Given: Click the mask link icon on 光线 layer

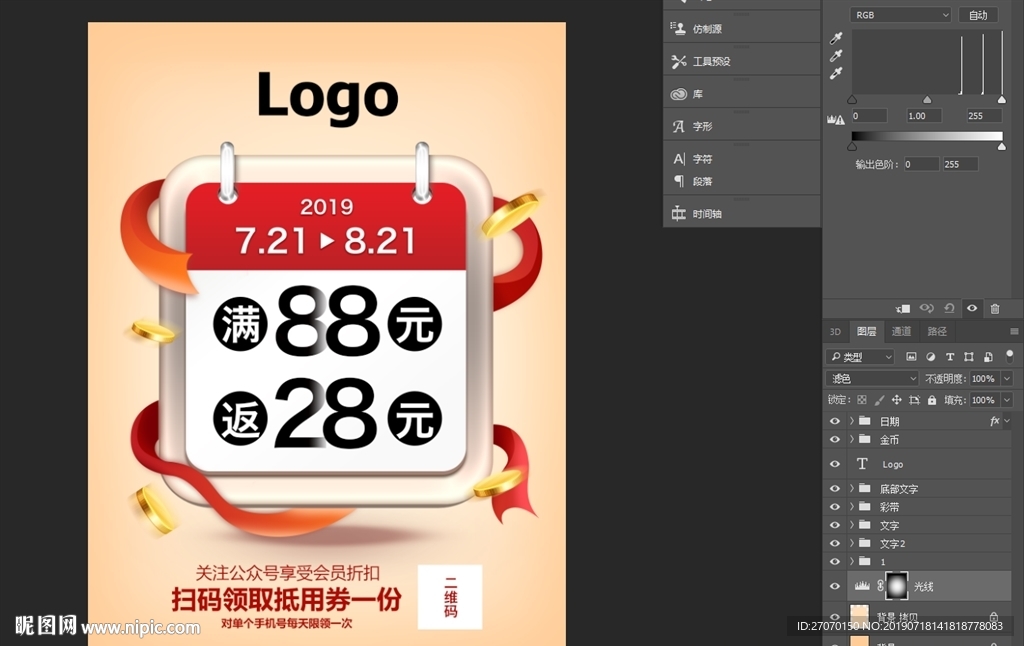Looking at the screenshot, I should [880, 586].
